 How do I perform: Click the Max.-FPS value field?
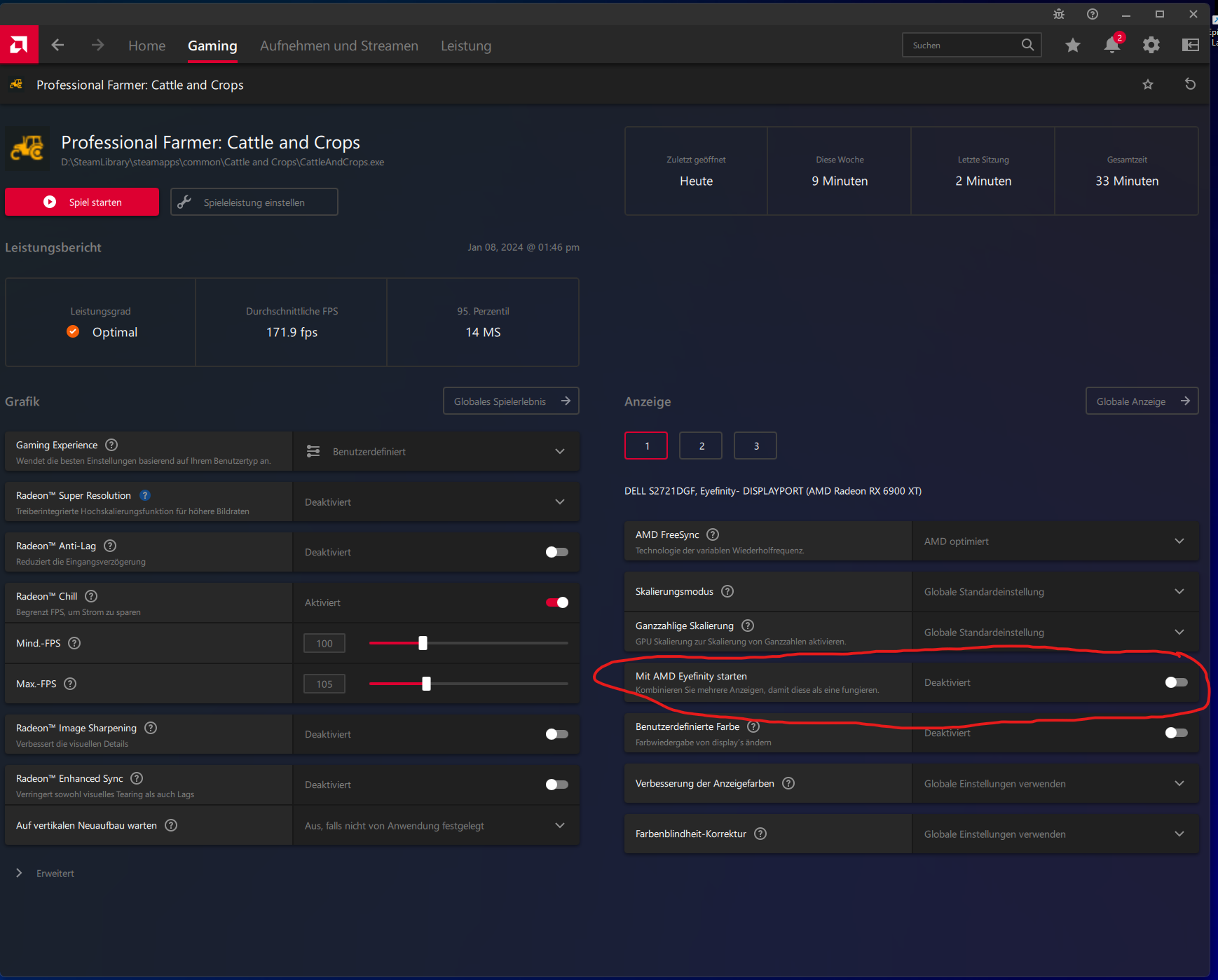tap(324, 684)
